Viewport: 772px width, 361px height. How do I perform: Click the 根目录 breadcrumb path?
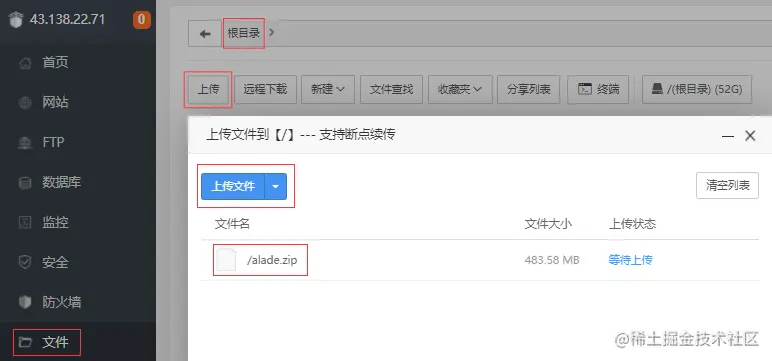[x=243, y=33]
